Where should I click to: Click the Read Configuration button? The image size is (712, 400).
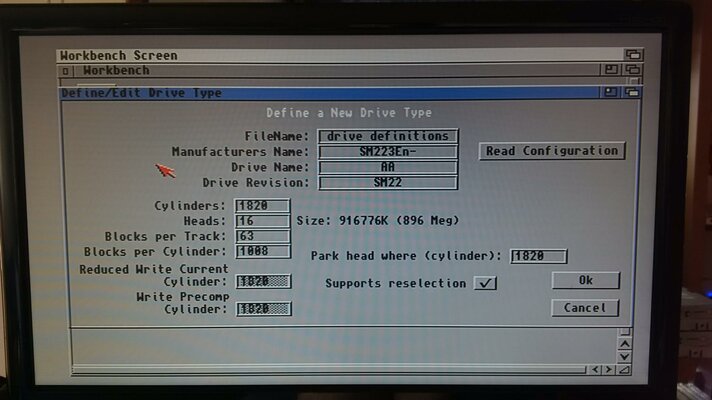coord(551,151)
